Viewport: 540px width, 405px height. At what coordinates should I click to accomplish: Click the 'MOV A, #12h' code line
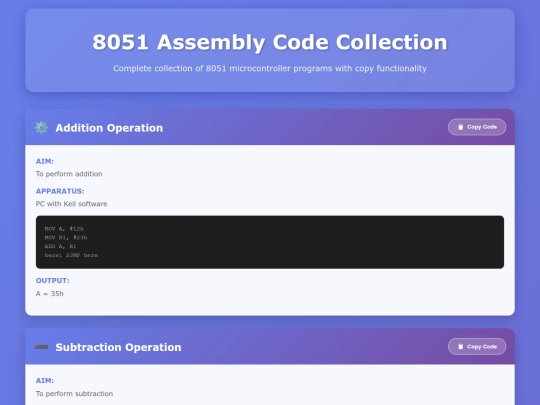64,229
